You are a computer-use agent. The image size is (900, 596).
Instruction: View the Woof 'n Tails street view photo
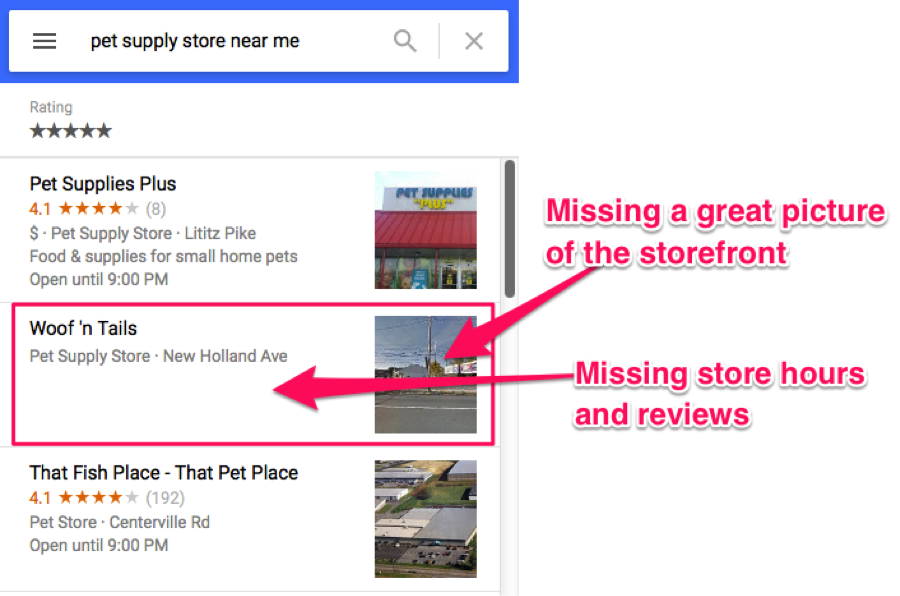pyautogui.click(x=425, y=374)
